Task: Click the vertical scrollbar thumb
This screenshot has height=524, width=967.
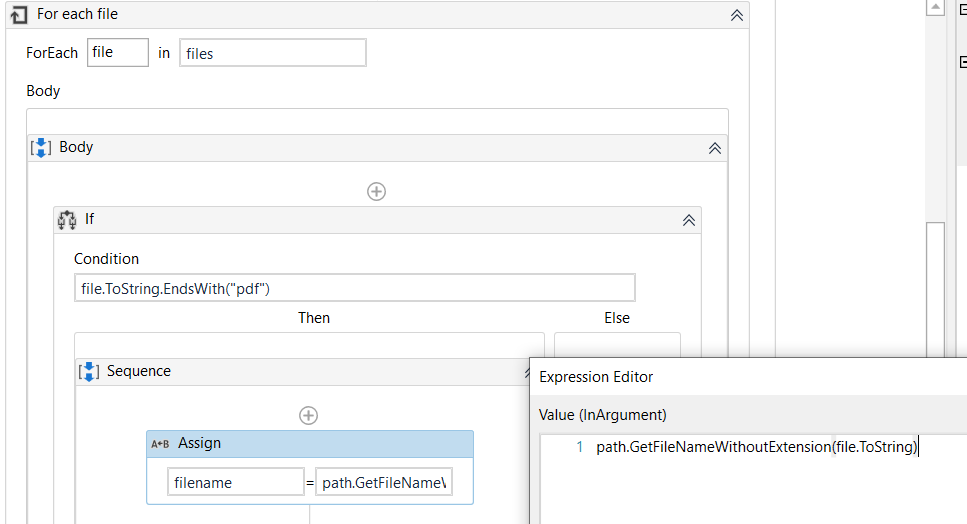Action: [935, 290]
